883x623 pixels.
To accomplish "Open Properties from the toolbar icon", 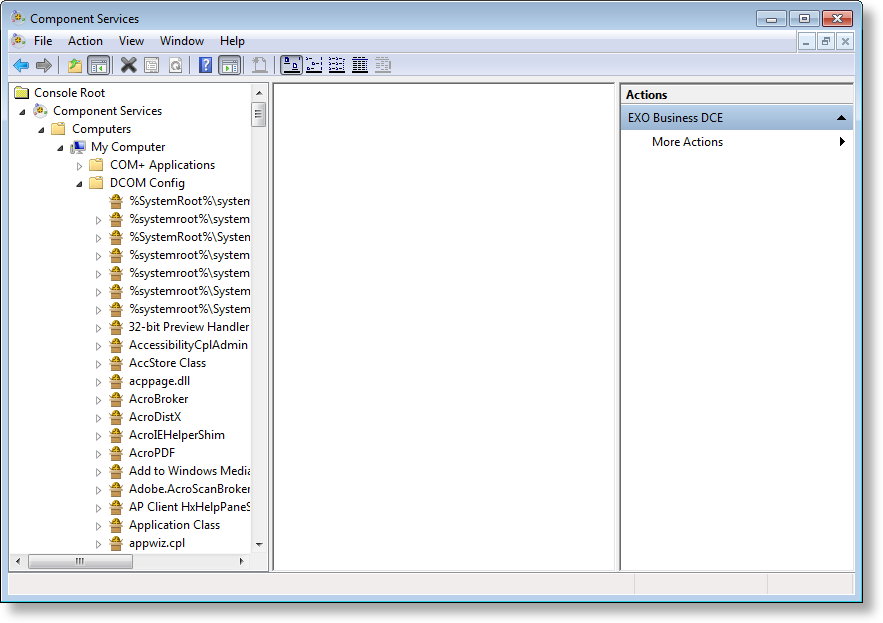I will click(x=152, y=65).
